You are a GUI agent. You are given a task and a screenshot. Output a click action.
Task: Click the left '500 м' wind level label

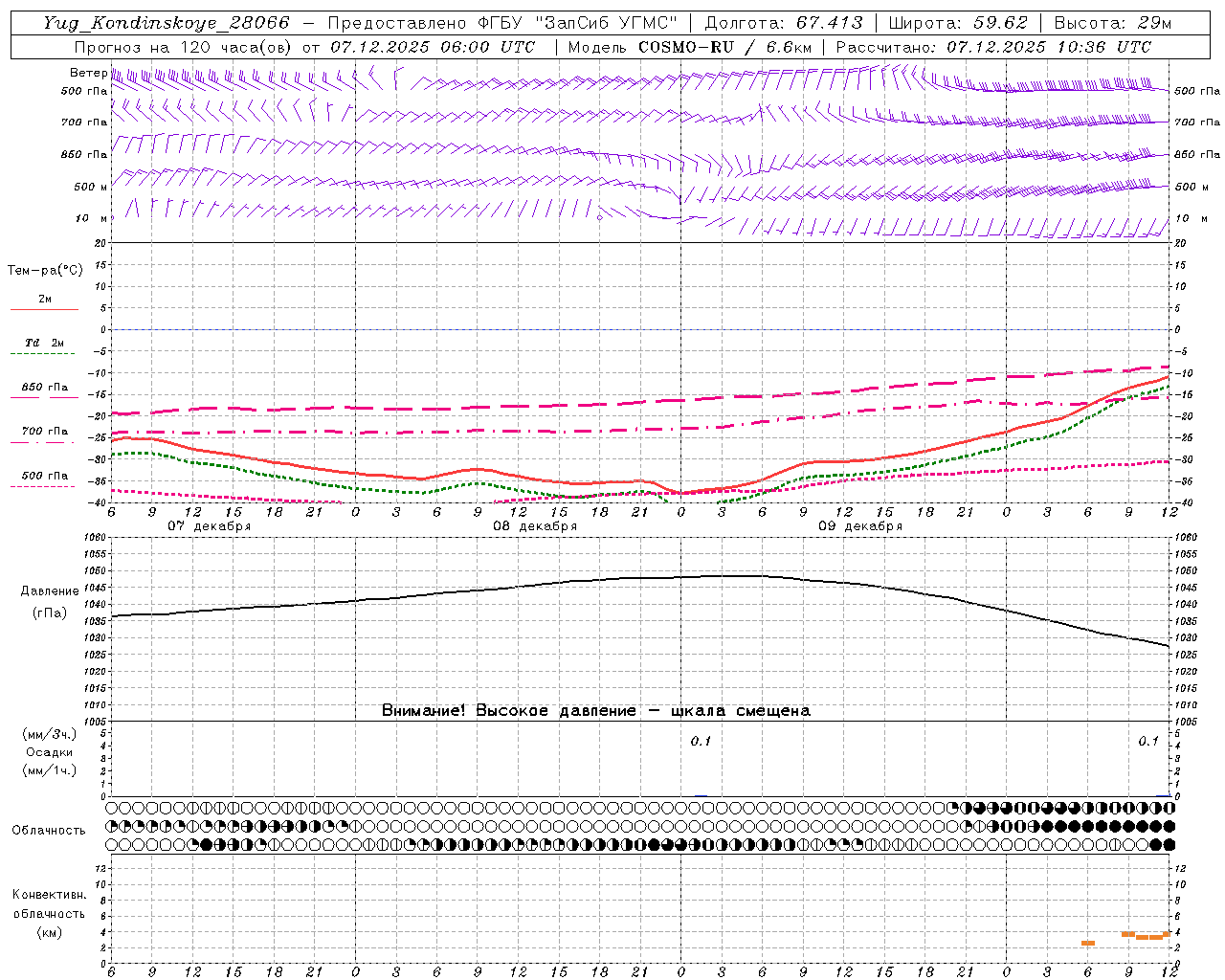[x=91, y=187]
